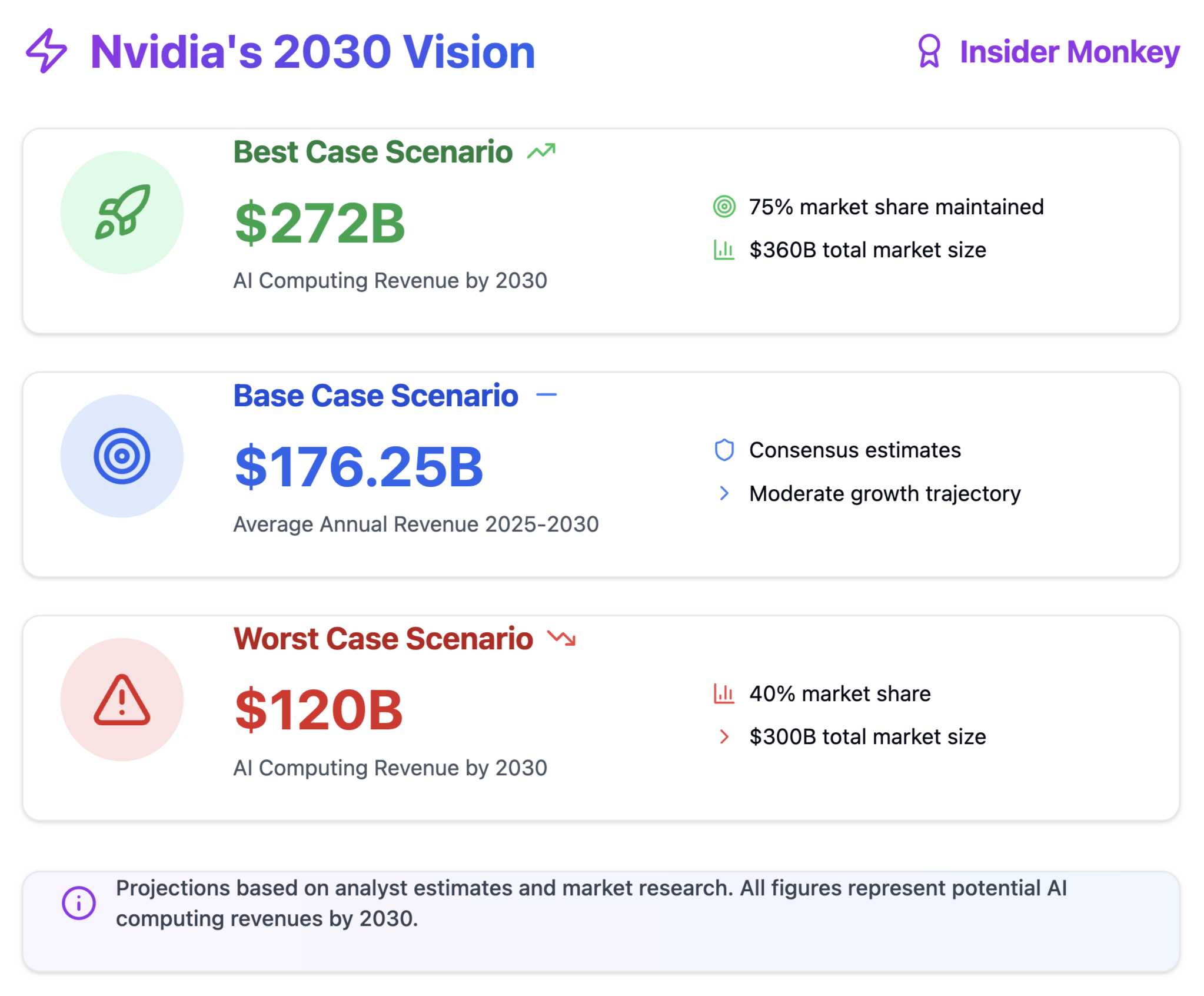
Task: Click chevron beside $300B total market size
Action: 724,736
